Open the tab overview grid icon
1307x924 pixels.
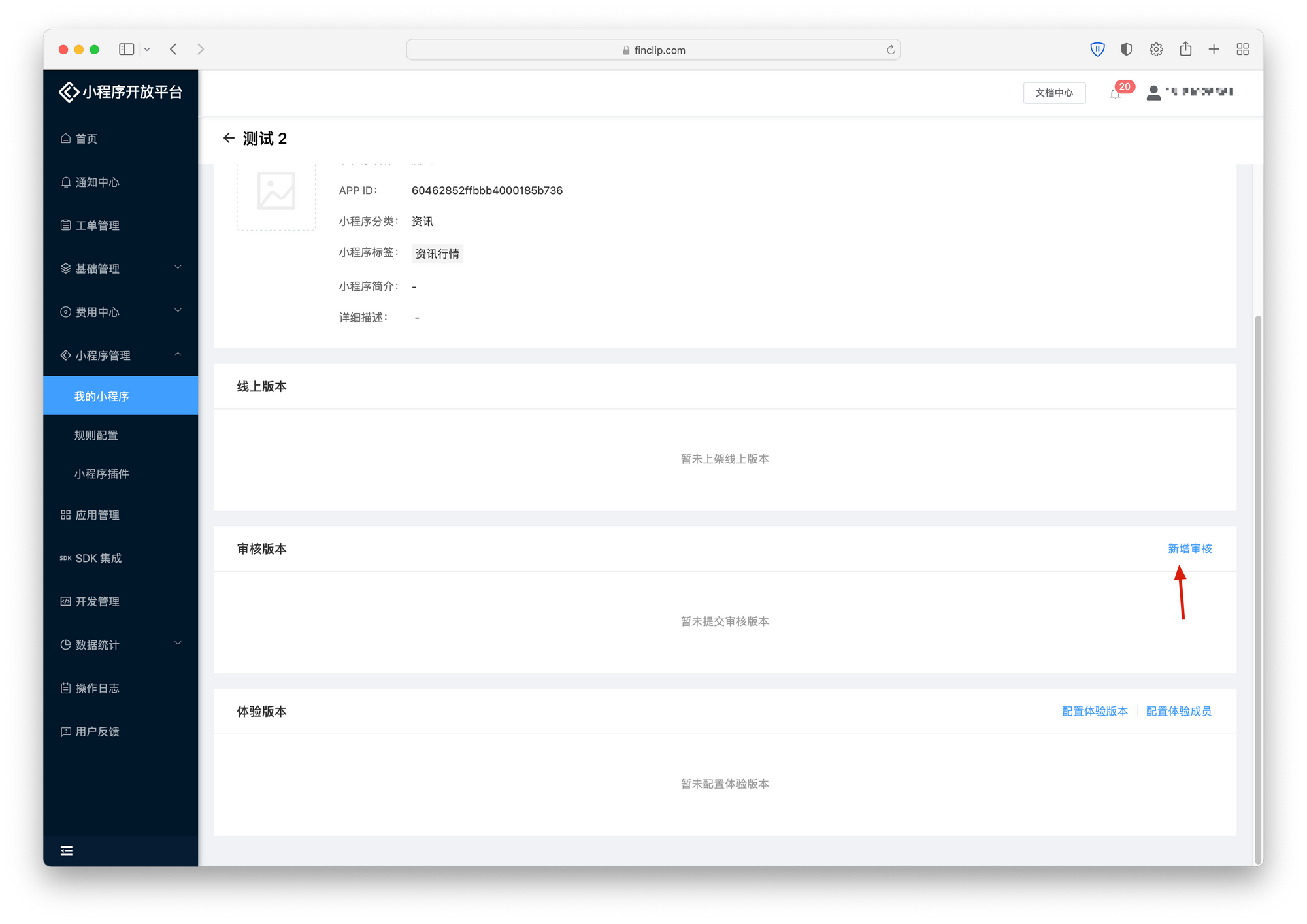(x=1242, y=49)
